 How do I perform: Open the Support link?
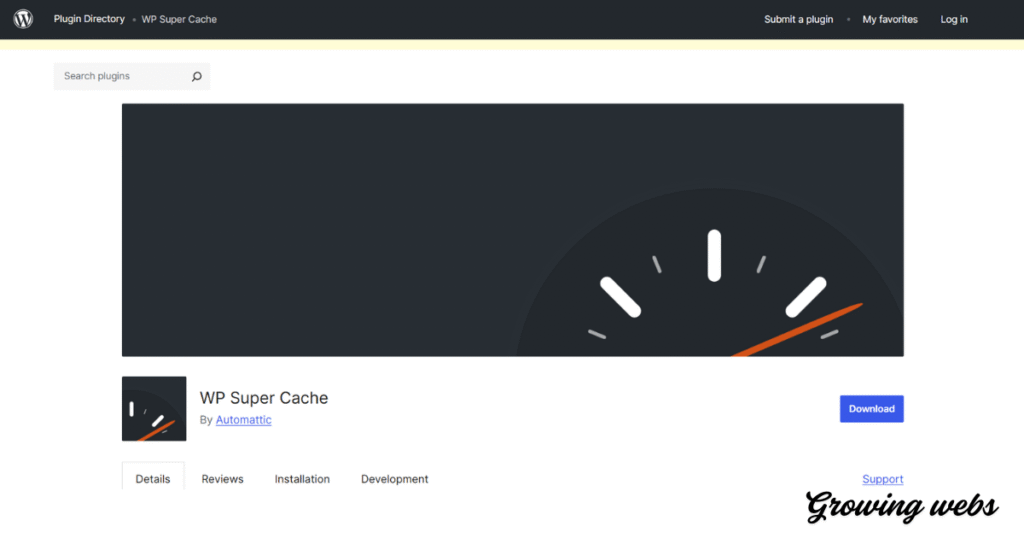point(882,479)
